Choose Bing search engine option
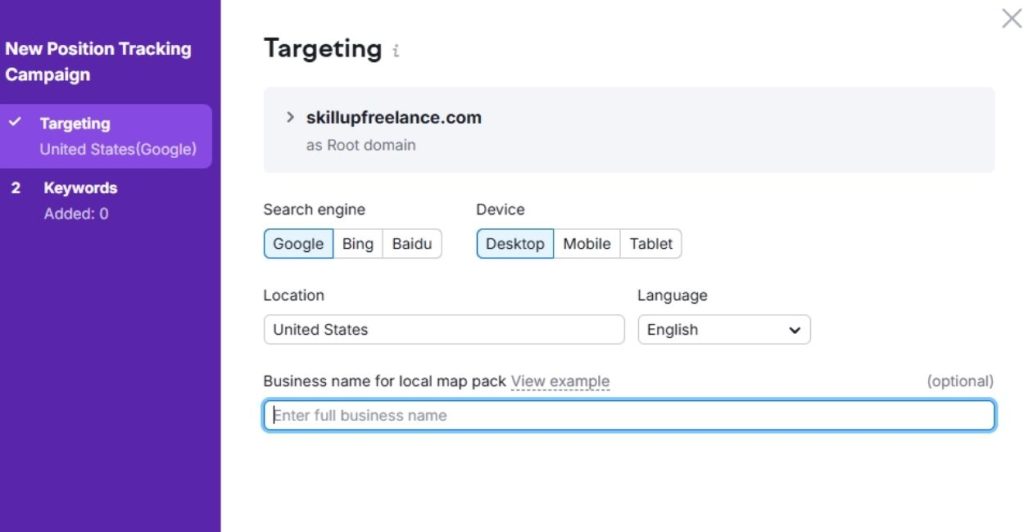The width and height of the screenshot is (1024, 532). [x=357, y=244]
